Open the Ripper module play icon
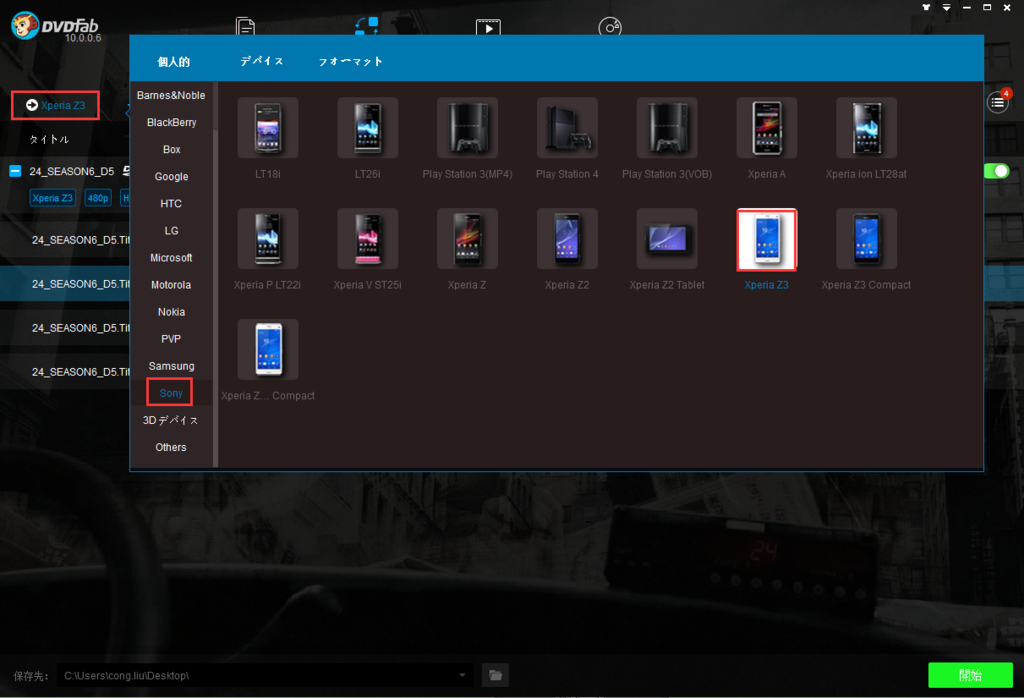The width and height of the screenshot is (1024, 698). coord(488,27)
